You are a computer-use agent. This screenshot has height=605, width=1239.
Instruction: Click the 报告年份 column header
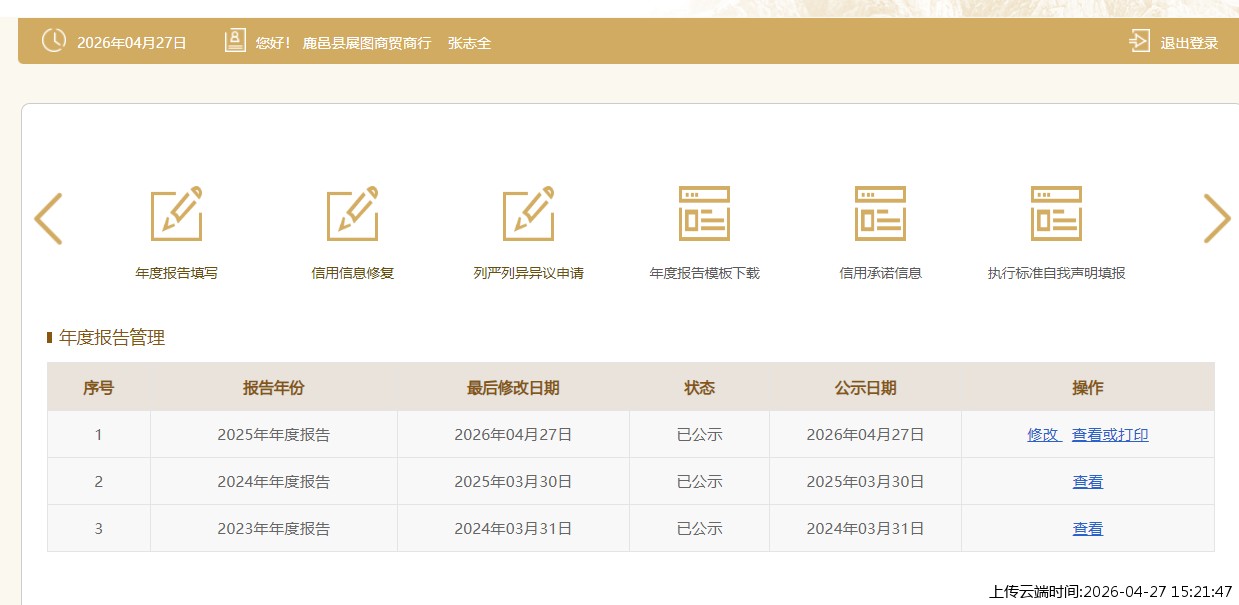273,388
